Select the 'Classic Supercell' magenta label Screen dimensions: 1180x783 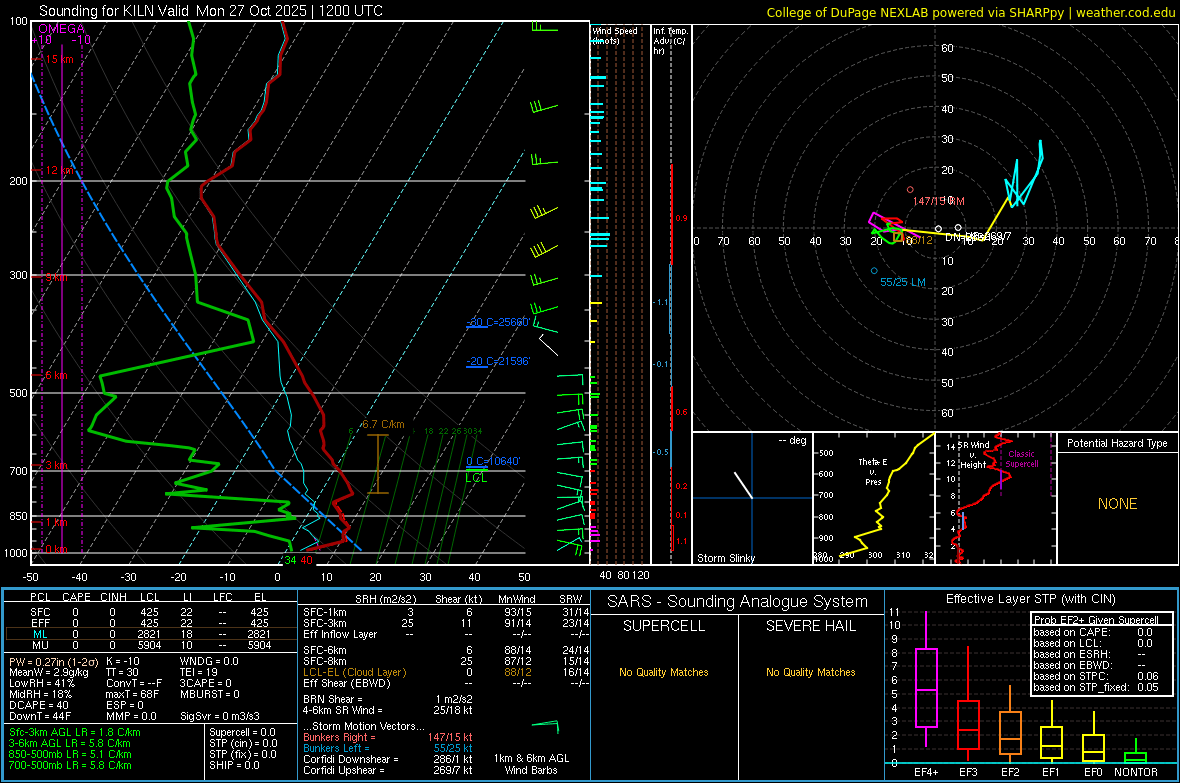[1022, 459]
